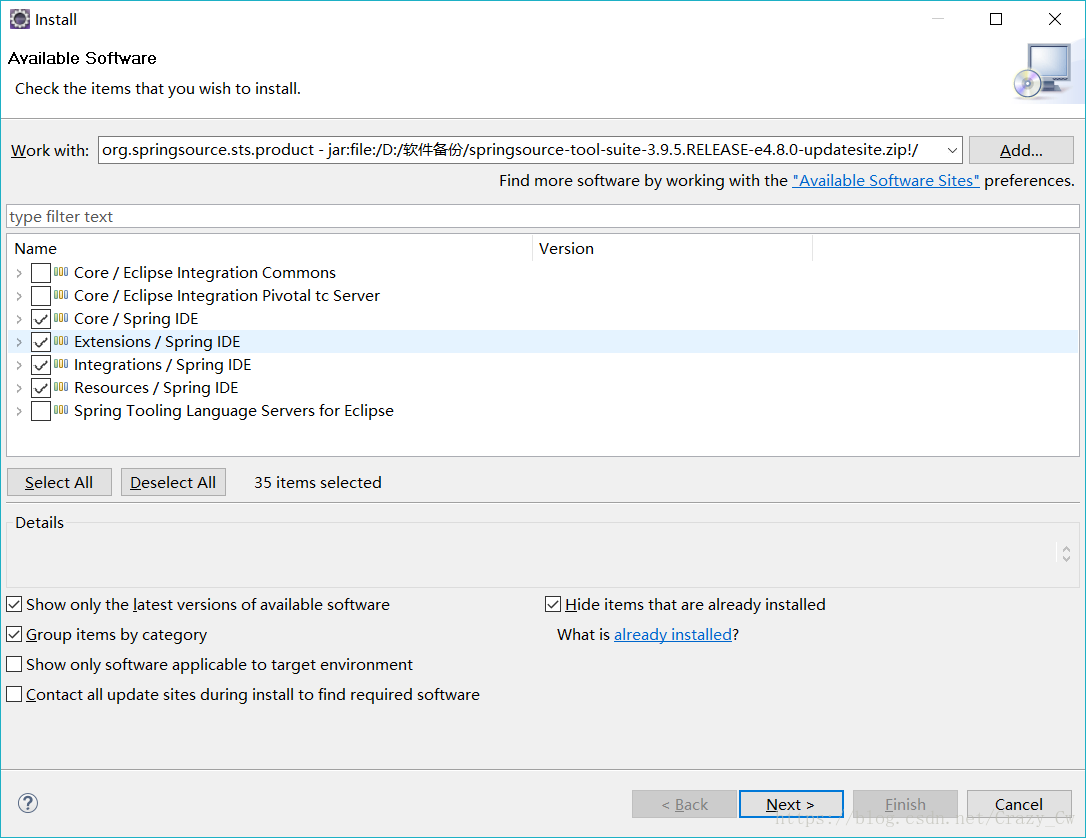The height and width of the screenshot is (838, 1086).
Task: Click the Deselect All button
Action: 173,482
